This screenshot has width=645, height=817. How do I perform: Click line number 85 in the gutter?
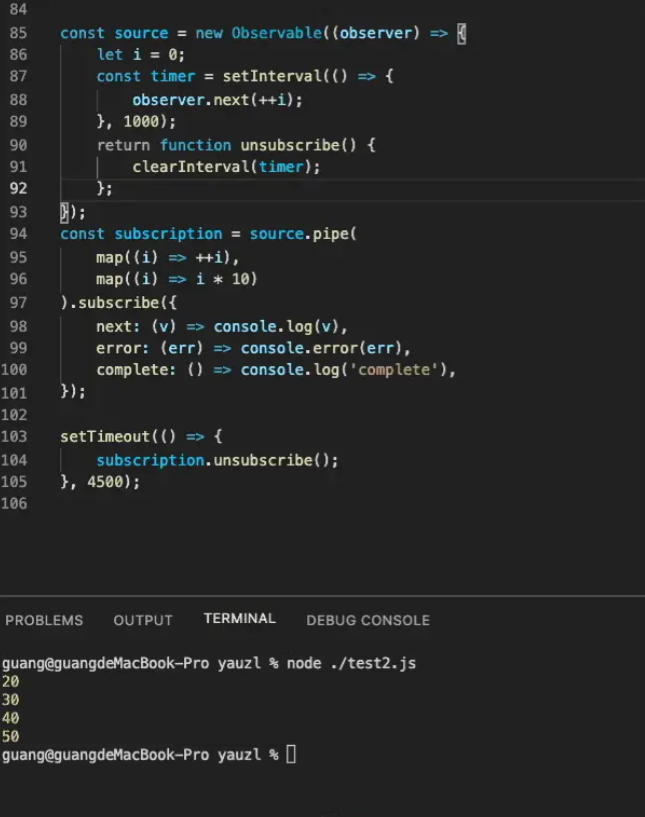[18, 33]
